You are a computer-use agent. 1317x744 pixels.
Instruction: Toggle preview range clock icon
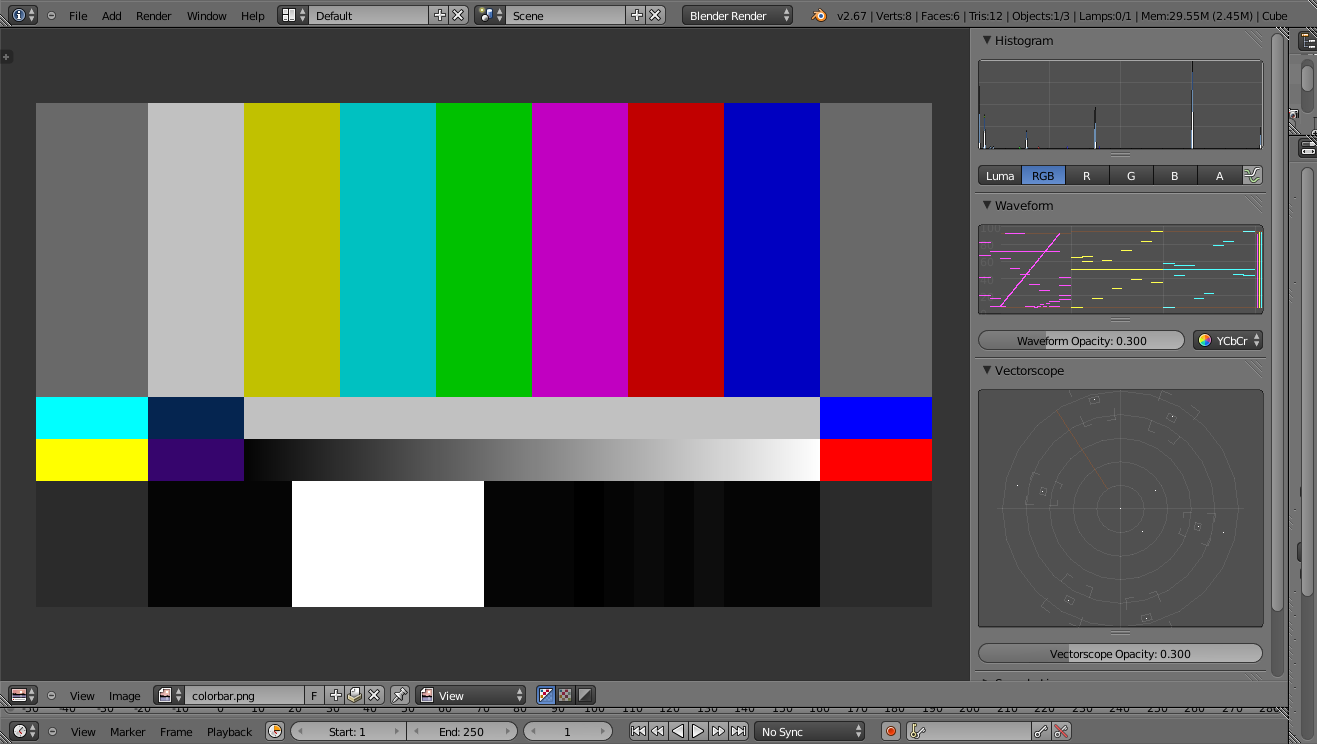[275, 731]
